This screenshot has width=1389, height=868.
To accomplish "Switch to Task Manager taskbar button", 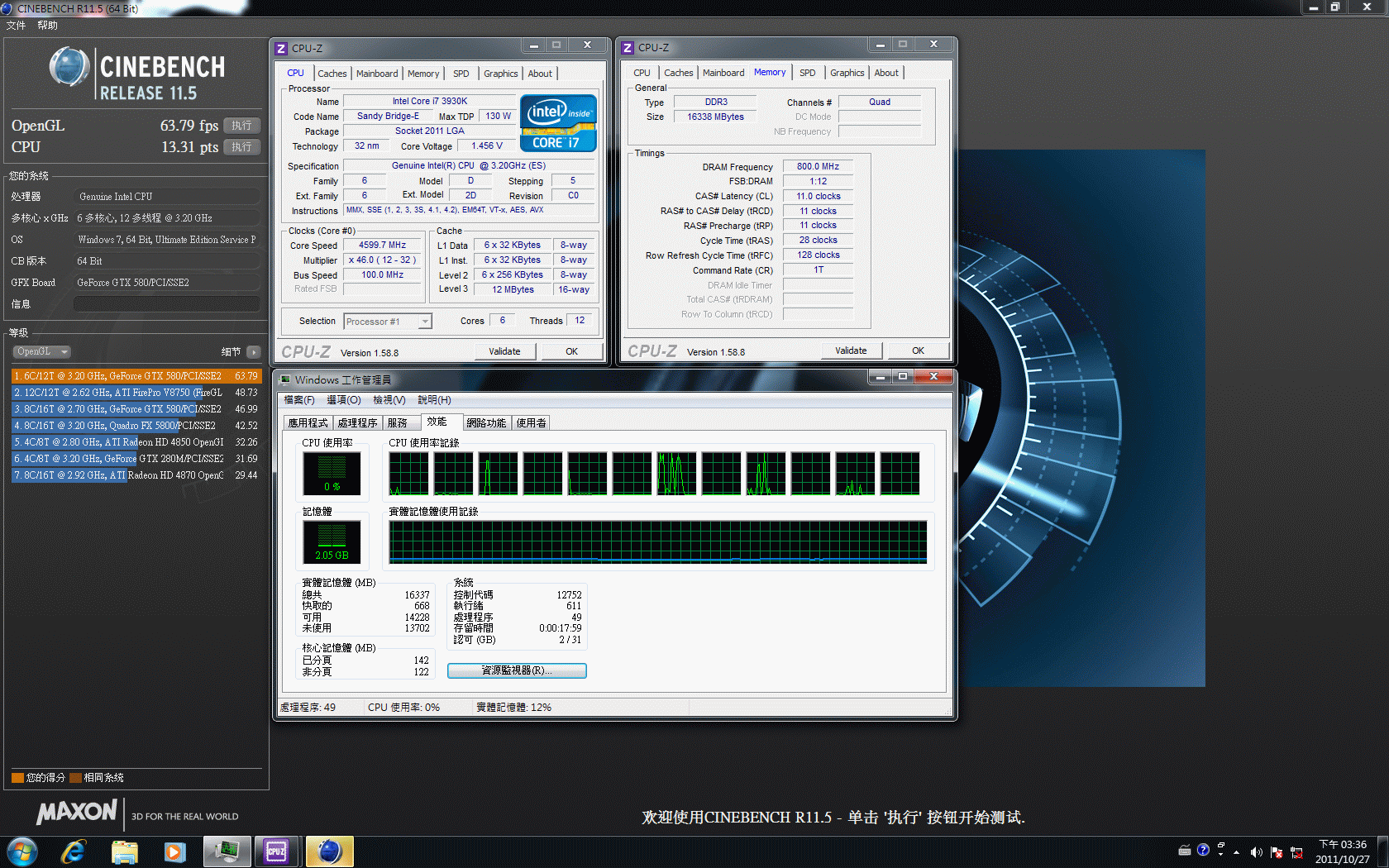I will [227, 851].
